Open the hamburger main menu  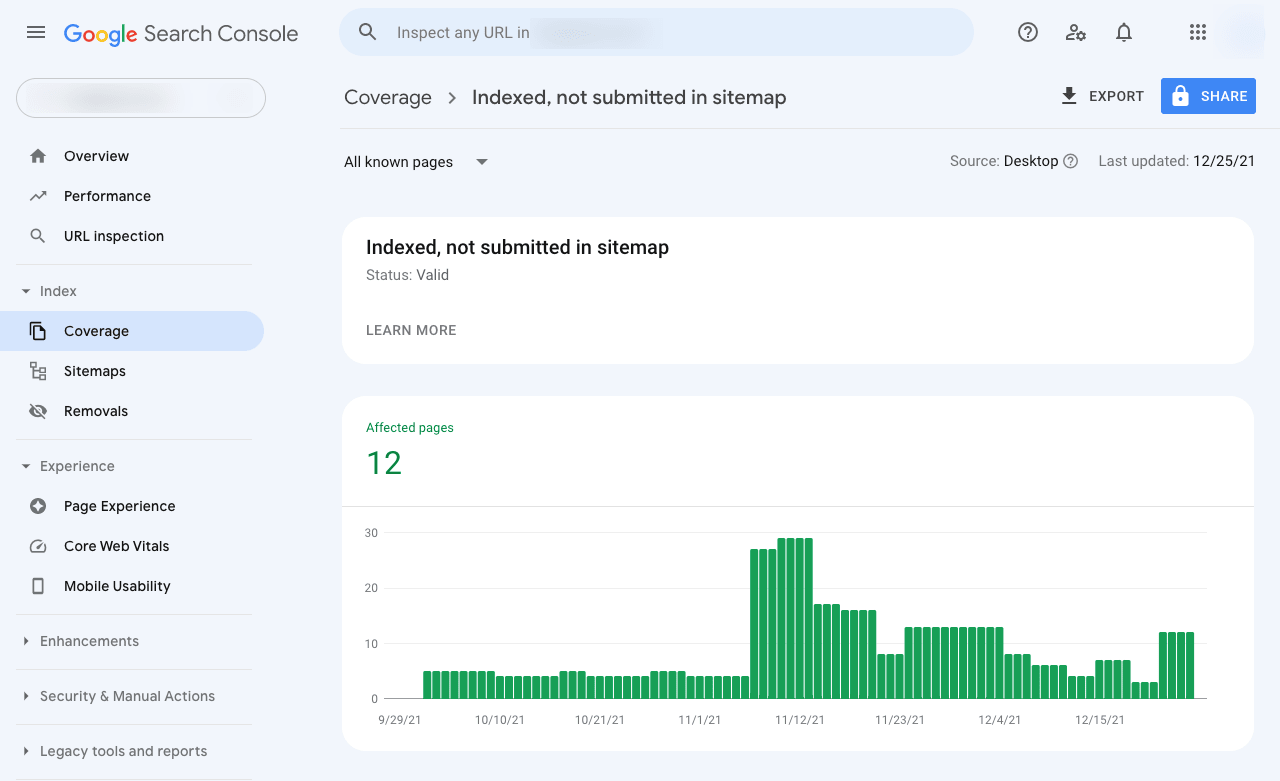[x=36, y=32]
